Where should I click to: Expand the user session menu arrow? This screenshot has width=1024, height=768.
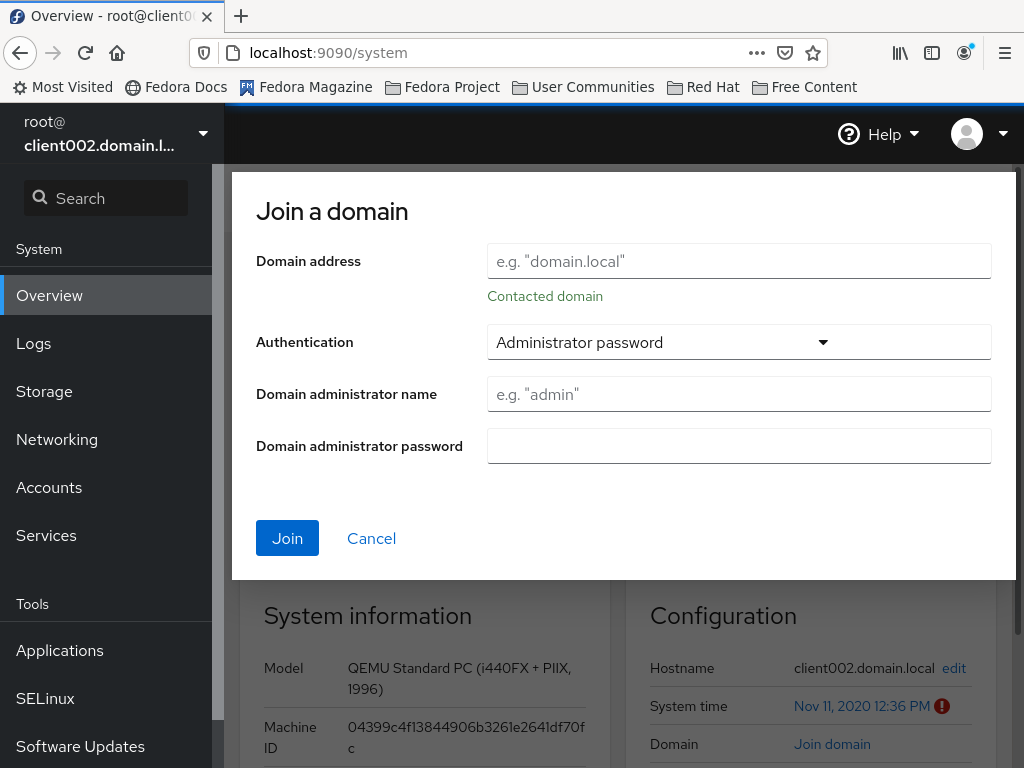(x=1003, y=134)
